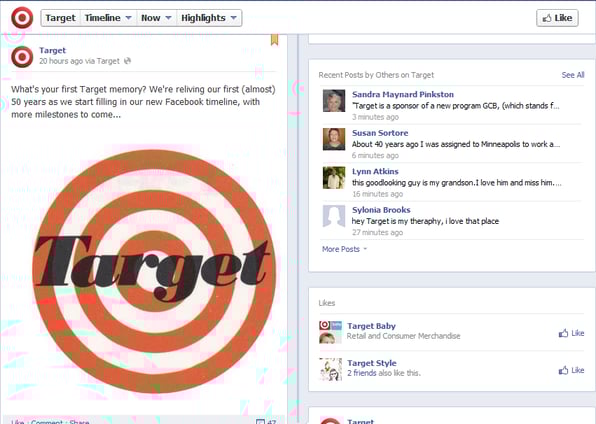
Task: Open Susan Sortore's profile name
Action: coord(380,133)
